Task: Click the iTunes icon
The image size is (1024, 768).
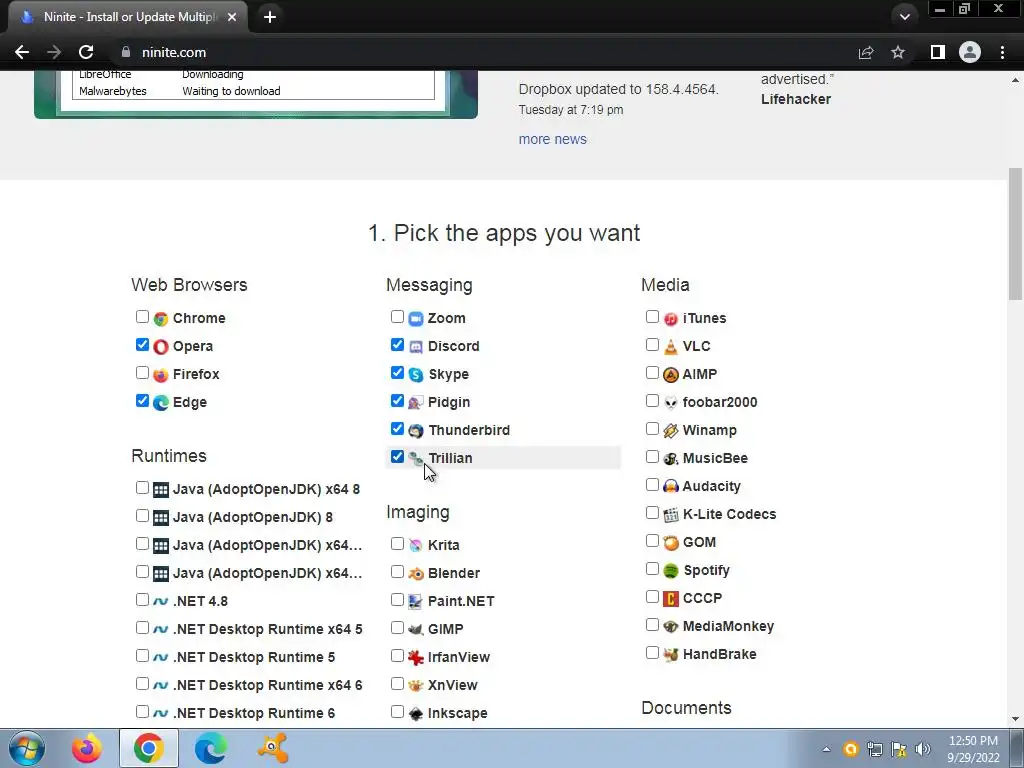Action: [x=671, y=319]
